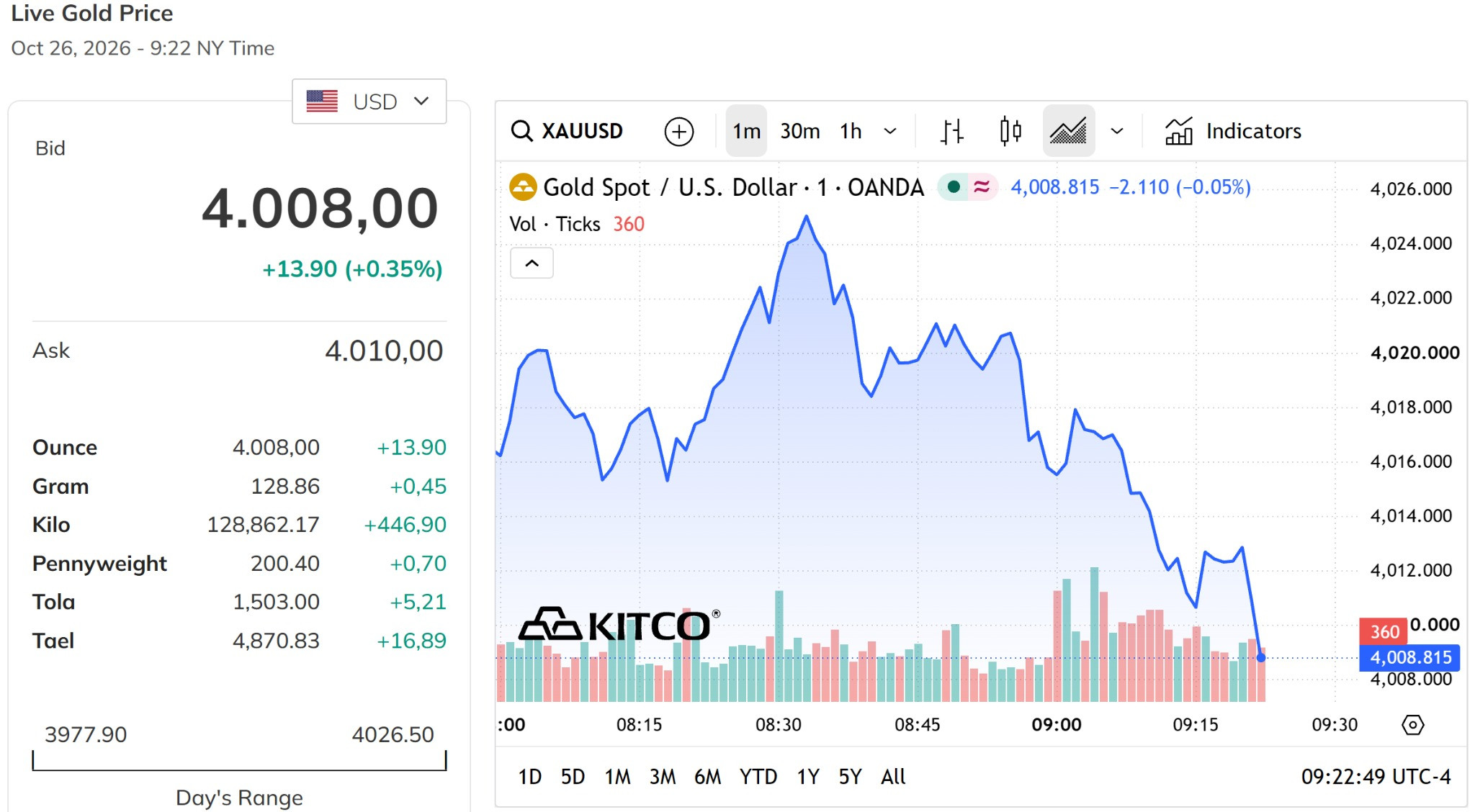
Task: Expand the time interval dropdown arrow
Action: tap(890, 131)
